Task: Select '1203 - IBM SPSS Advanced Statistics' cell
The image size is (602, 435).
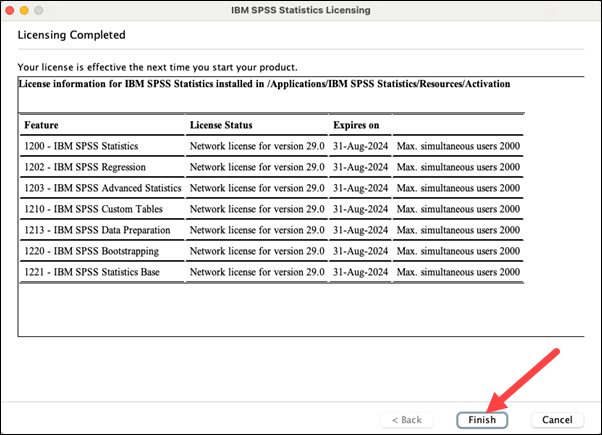Action: pos(103,188)
